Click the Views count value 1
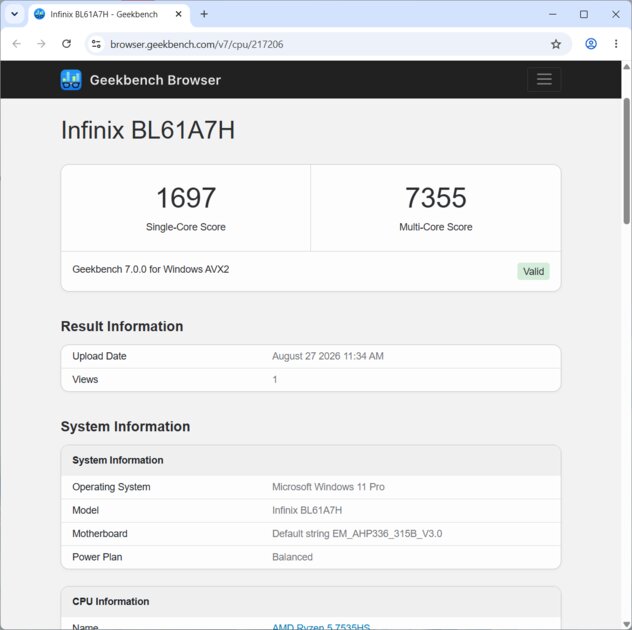Viewport: 632px width, 630px height. pos(275,379)
